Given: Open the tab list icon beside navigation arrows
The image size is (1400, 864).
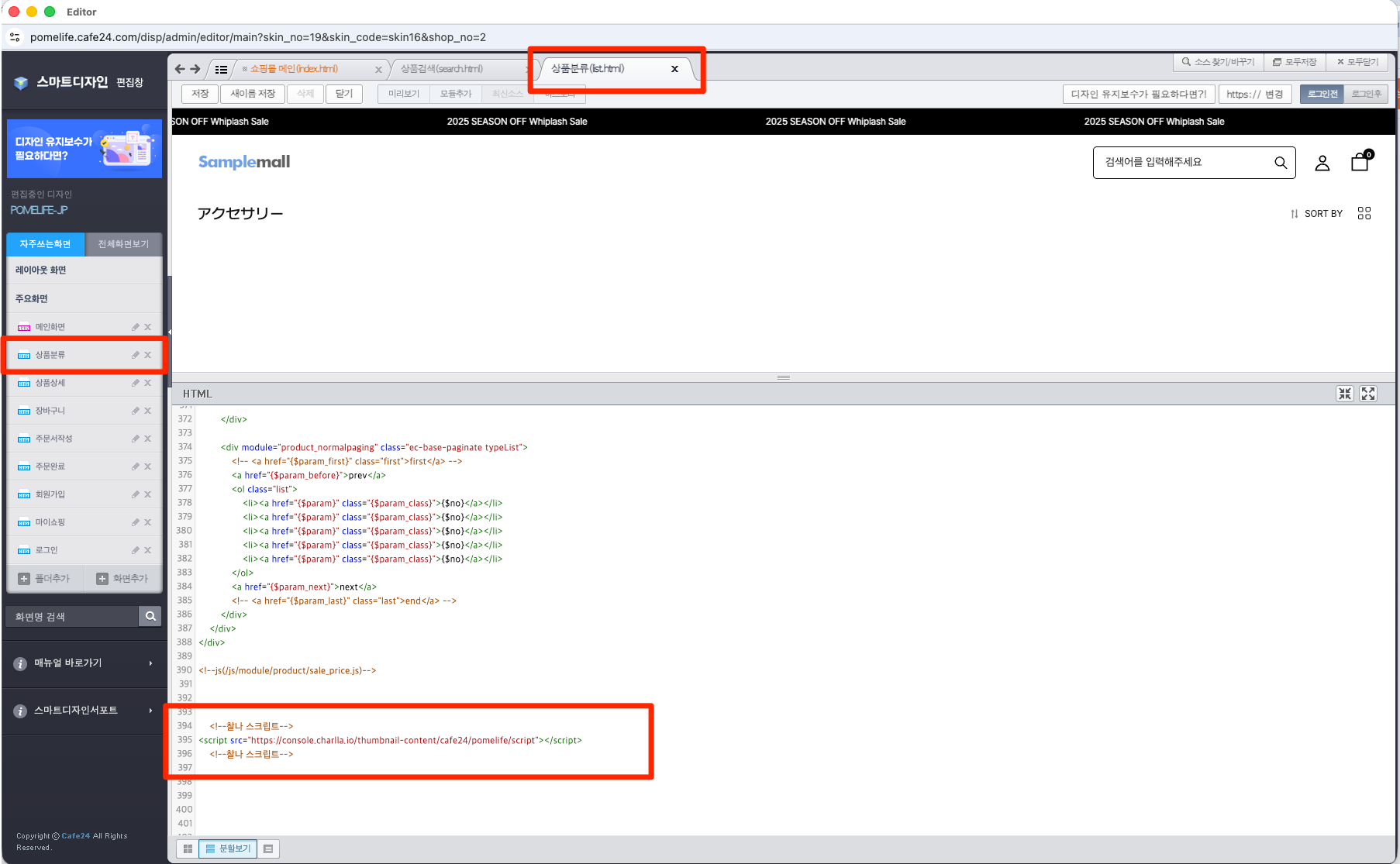Looking at the screenshot, I should (x=221, y=70).
